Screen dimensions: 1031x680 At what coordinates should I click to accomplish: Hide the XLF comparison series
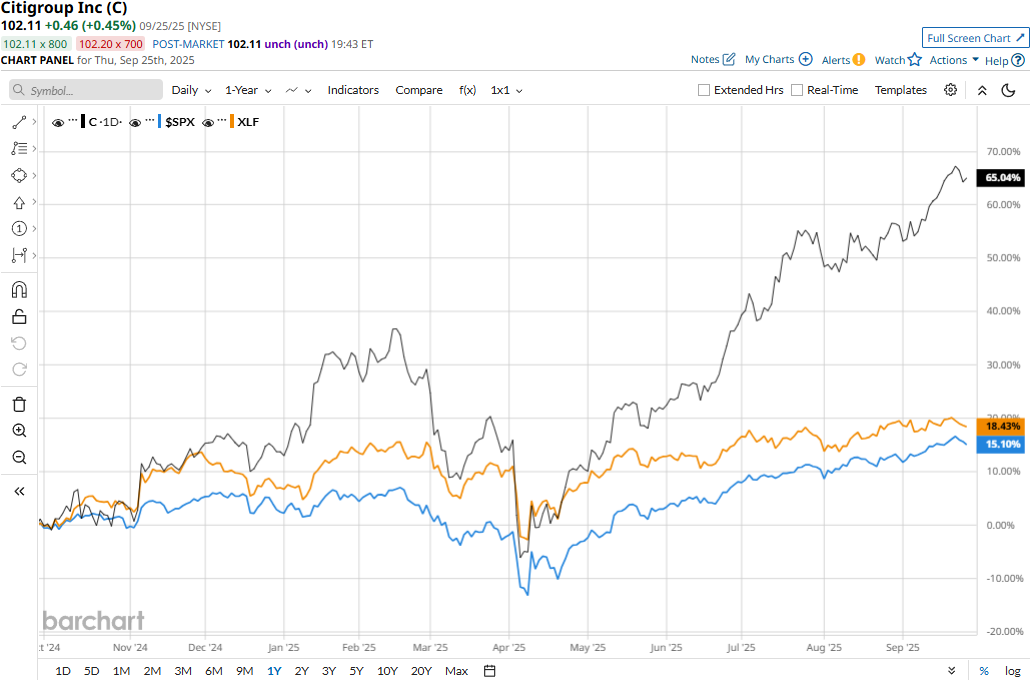point(208,122)
